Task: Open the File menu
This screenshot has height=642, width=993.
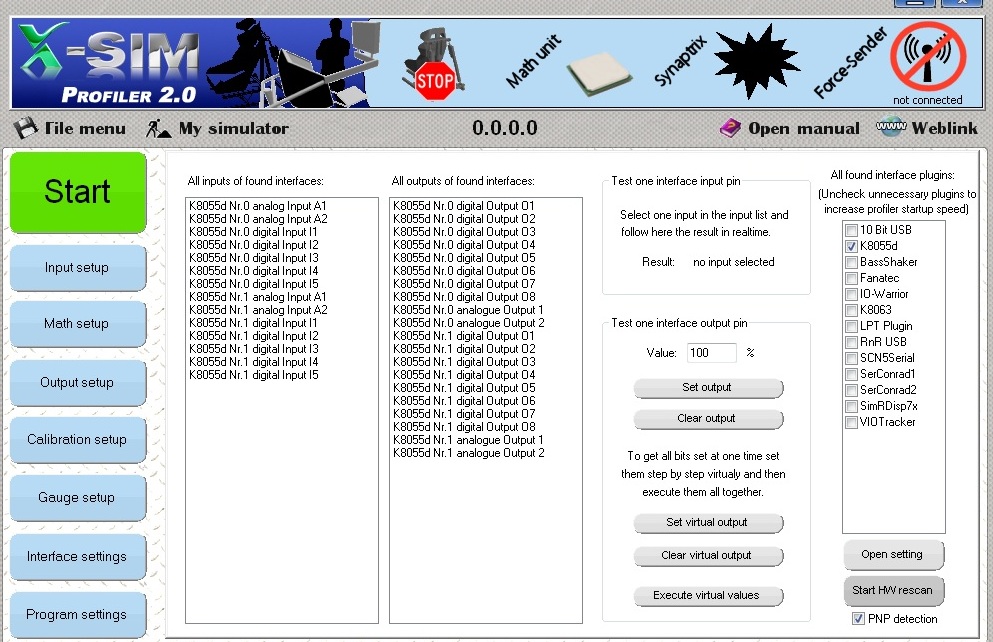Action: [x=70, y=129]
